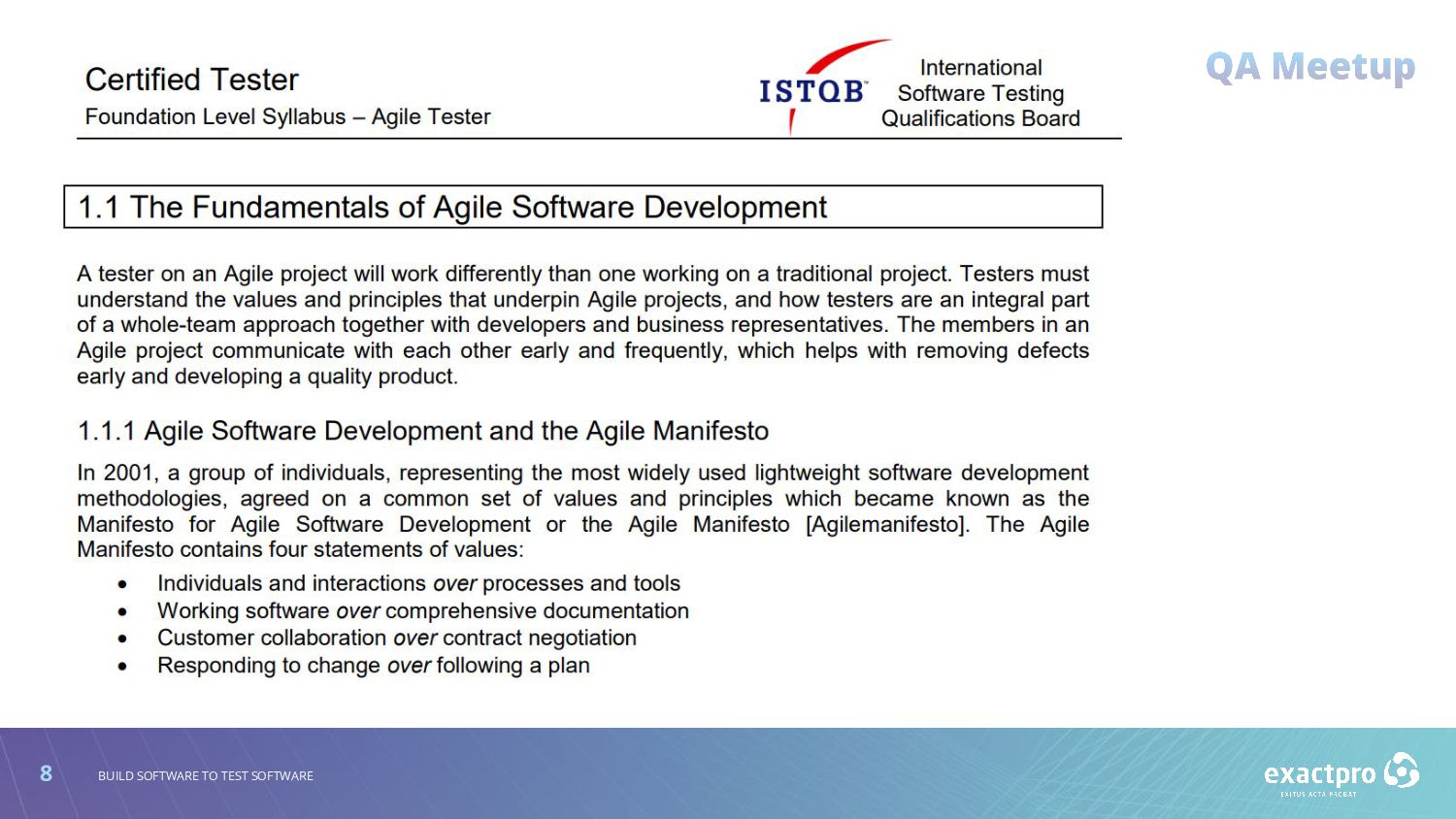Image resolution: width=1456 pixels, height=819 pixels.
Task: Select the 'Certified Tester' heading
Action: point(191,80)
